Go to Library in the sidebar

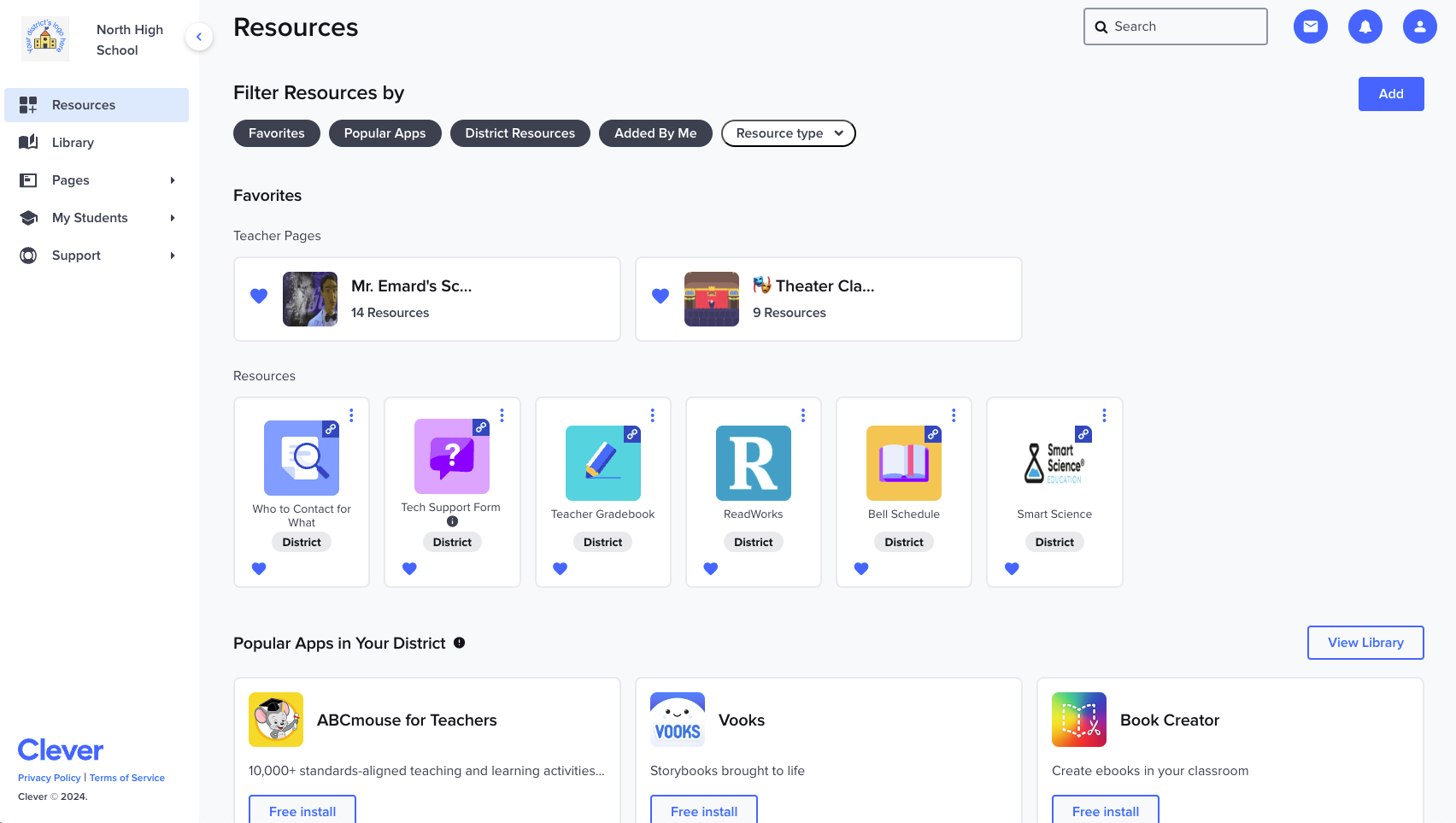tap(73, 143)
